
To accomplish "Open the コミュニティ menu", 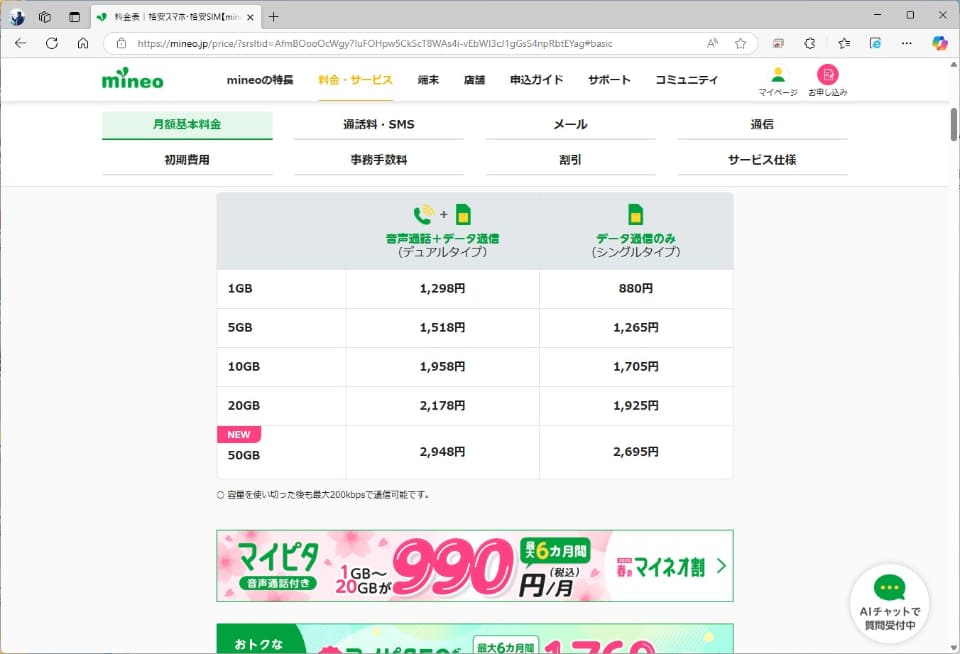I will pos(686,80).
